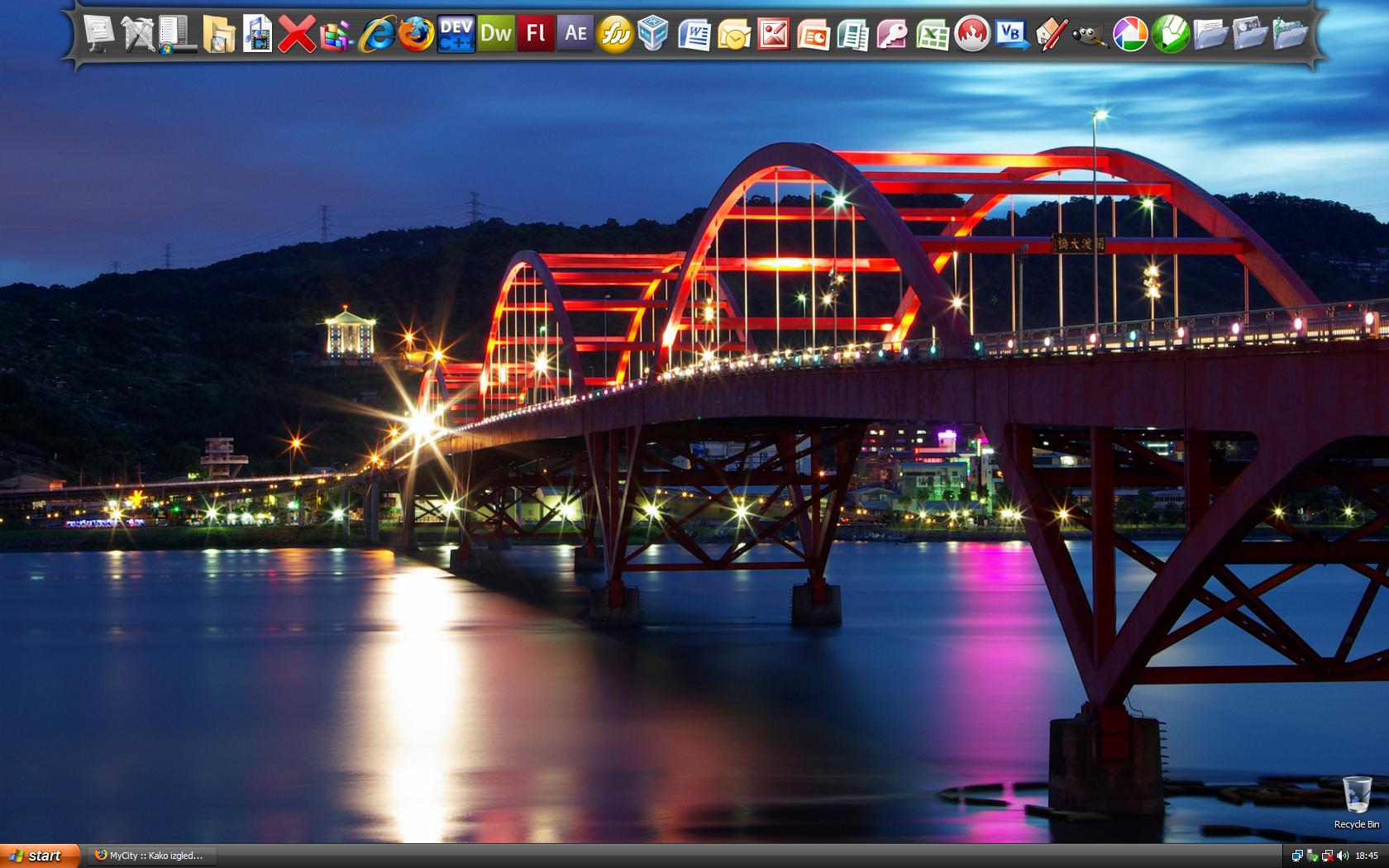Open Mozilla Firefox from the dock
1389x868 pixels.
417,34
